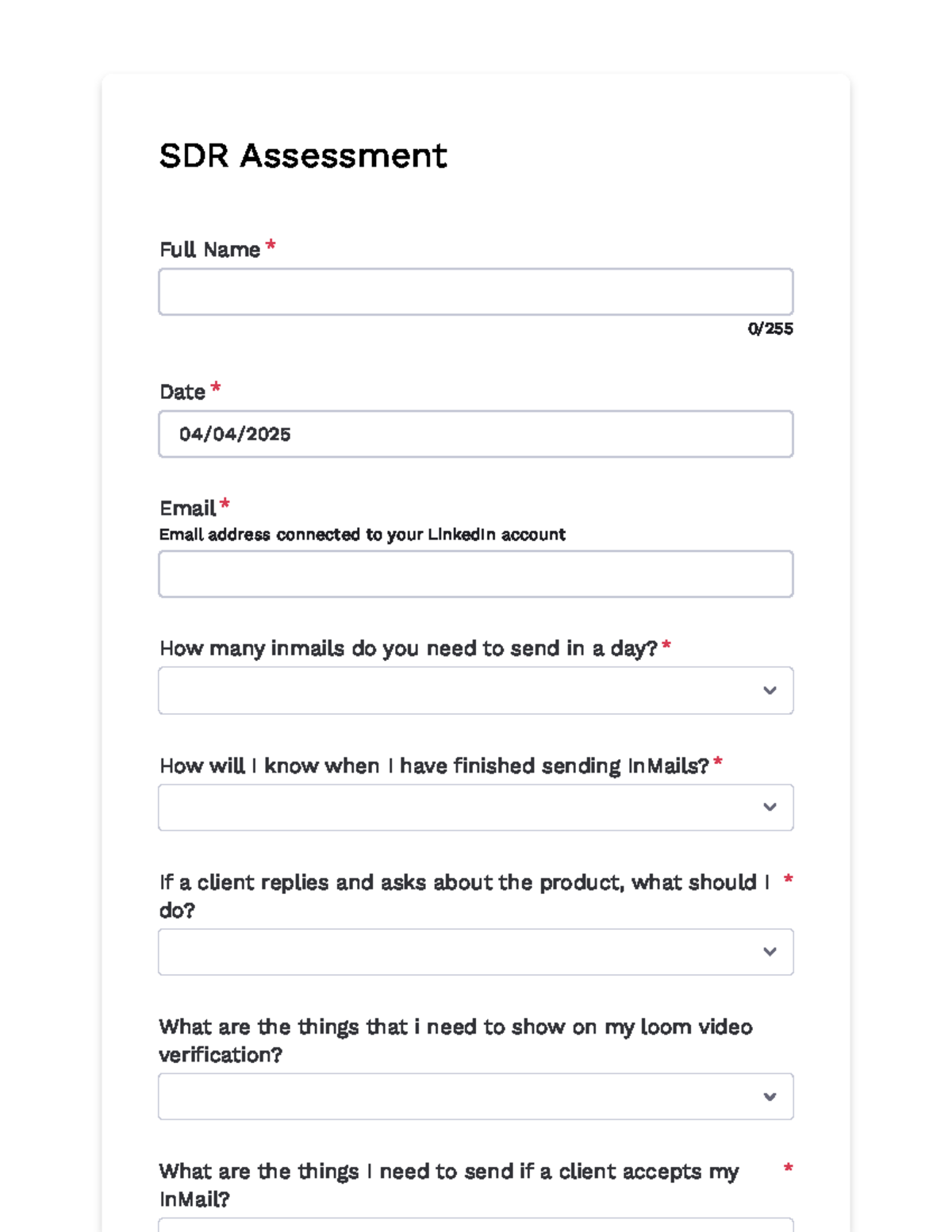The image size is (952, 1232).
Task: Click the chevron on the loom verification dropdown
Action: 770,1096
